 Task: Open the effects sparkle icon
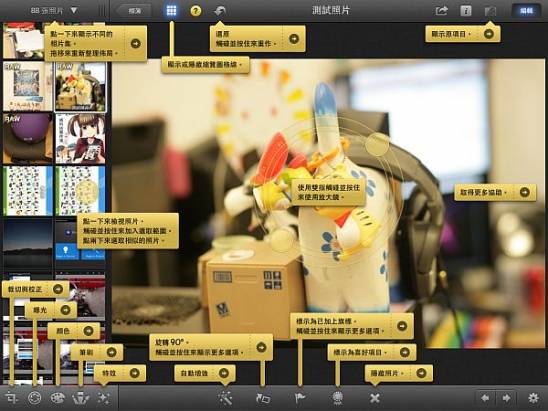pyautogui.click(x=103, y=398)
